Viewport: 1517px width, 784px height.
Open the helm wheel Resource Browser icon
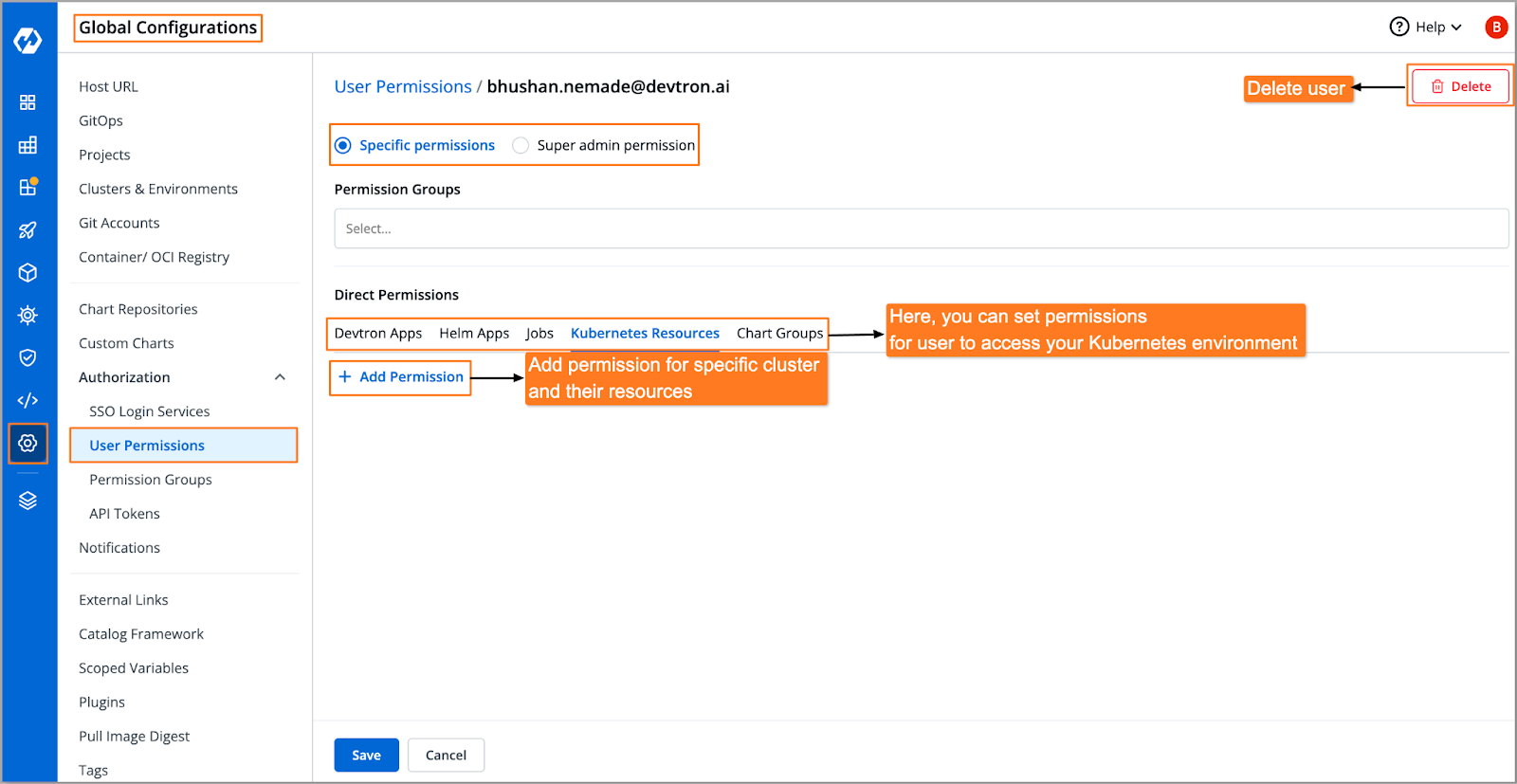pos(27,315)
